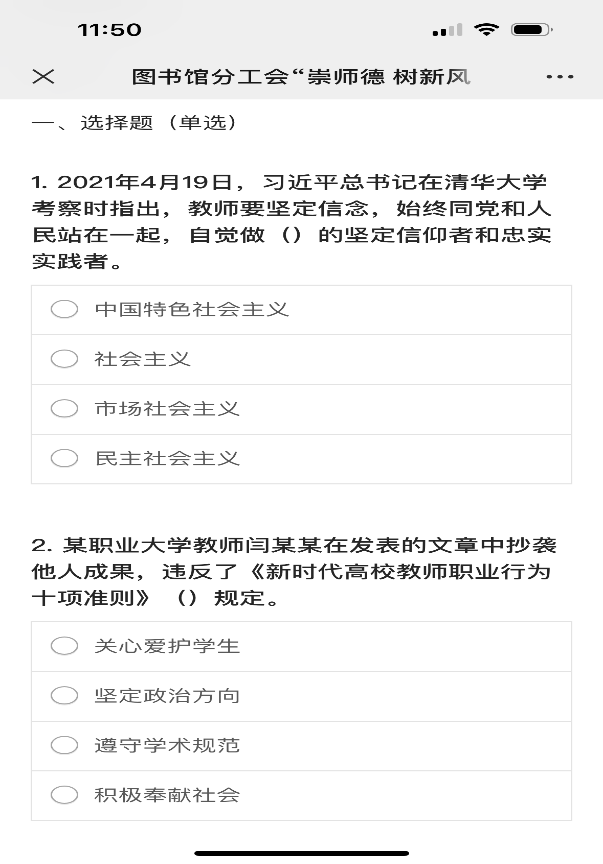The width and height of the screenshot is (603, 864).
Task: Tap the cellular signal bars icon
Action: tap(448, 31)
